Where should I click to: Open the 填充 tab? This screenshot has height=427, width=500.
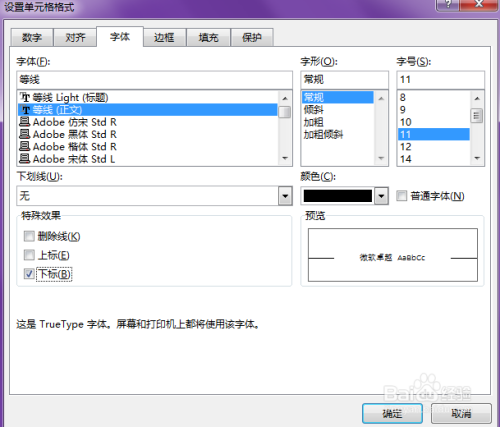pos(208,37)
